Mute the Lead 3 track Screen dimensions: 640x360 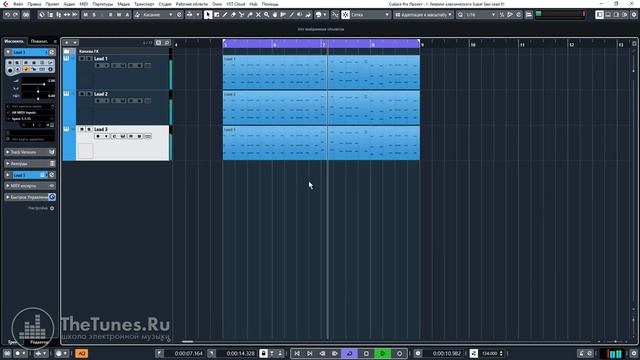tap(82, 129)
